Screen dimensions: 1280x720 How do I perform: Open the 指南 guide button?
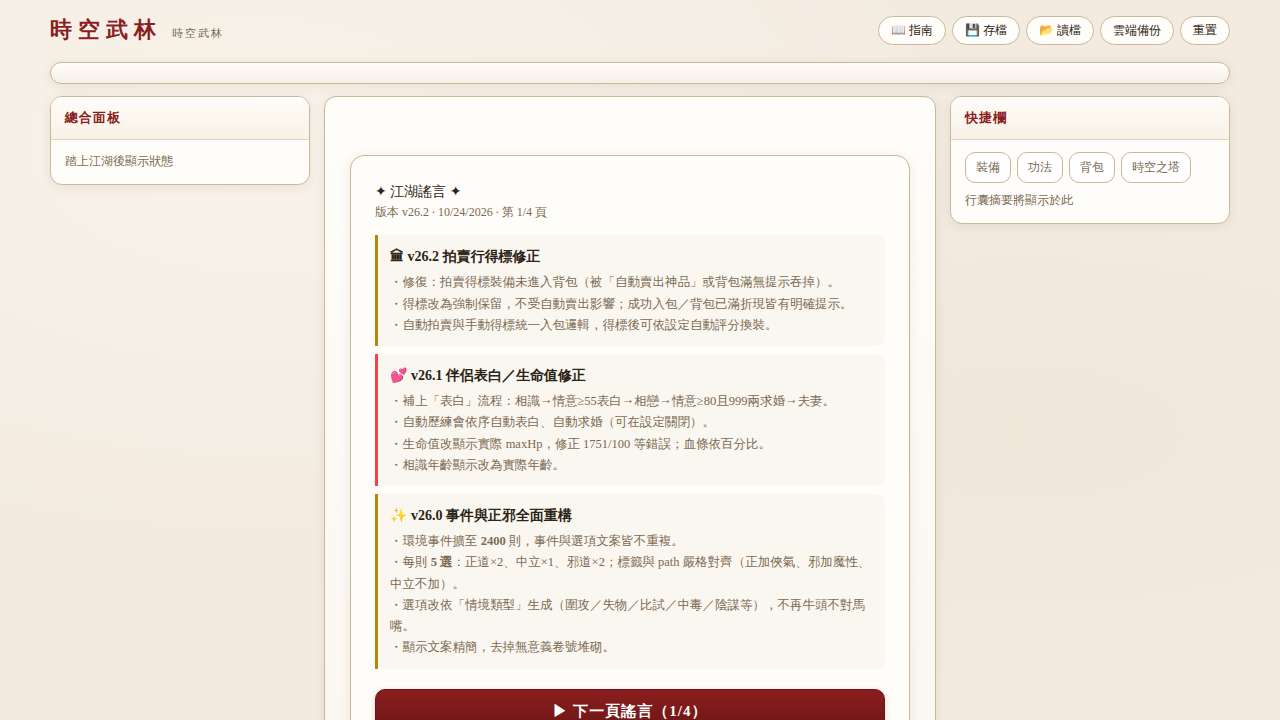point(911,30)
